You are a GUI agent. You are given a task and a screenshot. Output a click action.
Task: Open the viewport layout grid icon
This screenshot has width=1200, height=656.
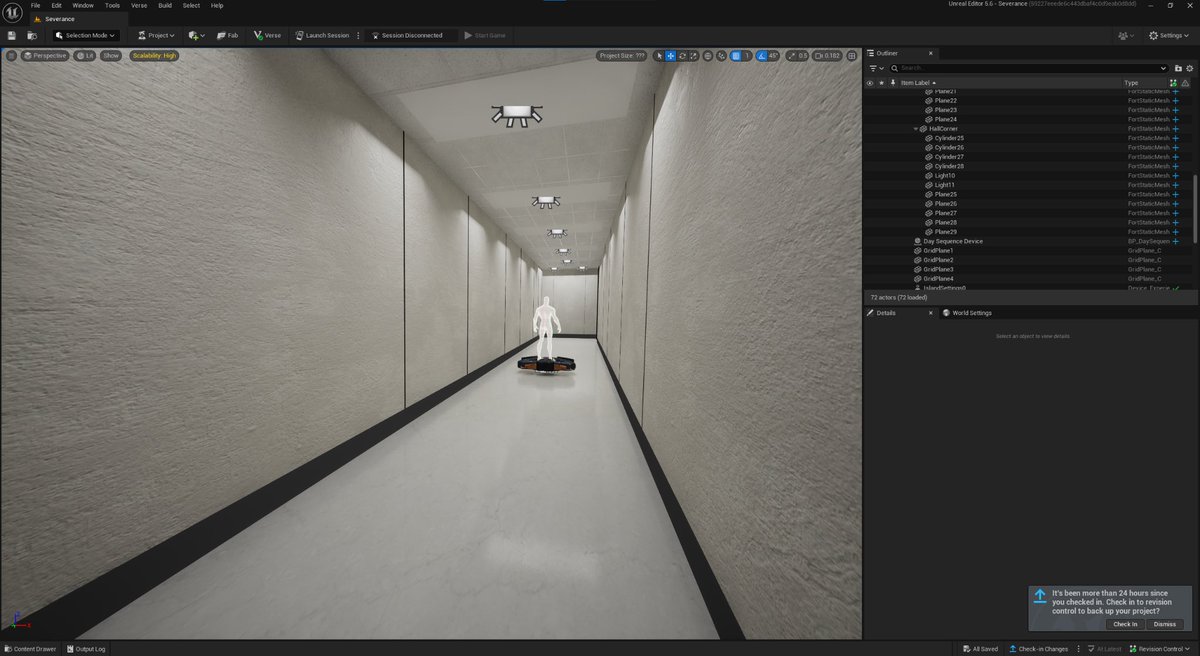click(x=852, y=56)
